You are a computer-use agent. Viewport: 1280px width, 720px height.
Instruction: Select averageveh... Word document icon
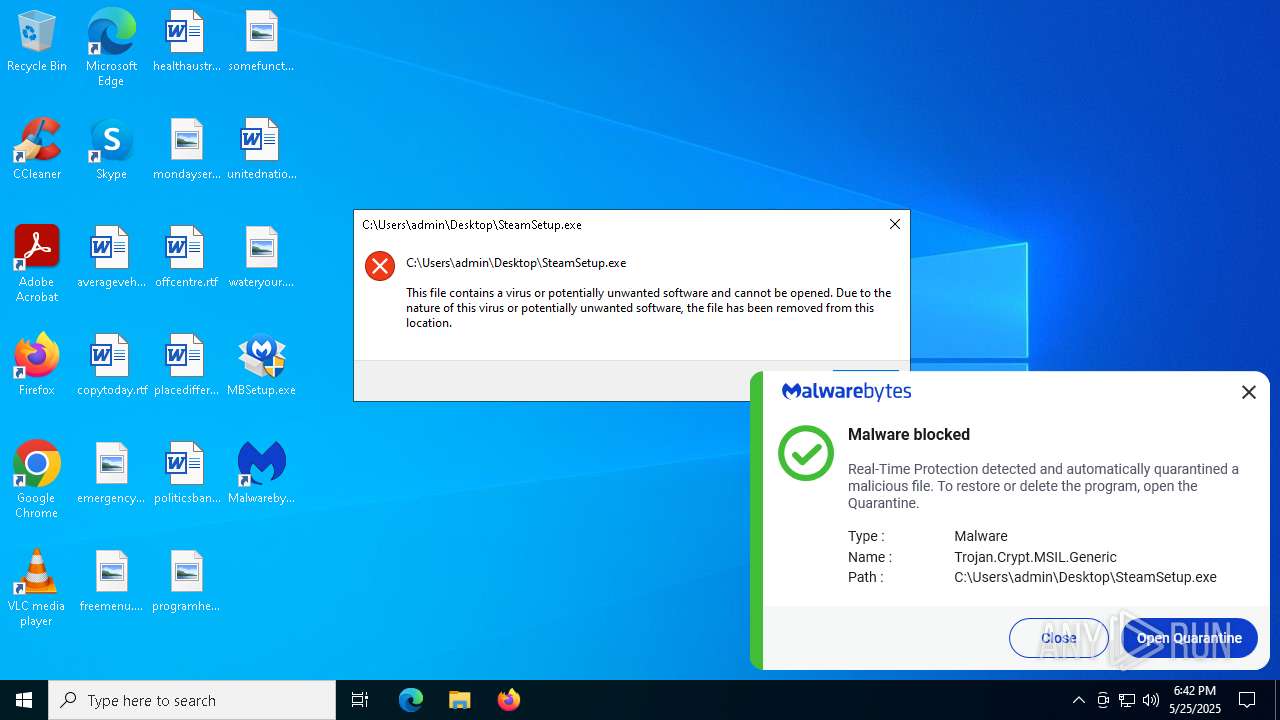click(111, 257)
